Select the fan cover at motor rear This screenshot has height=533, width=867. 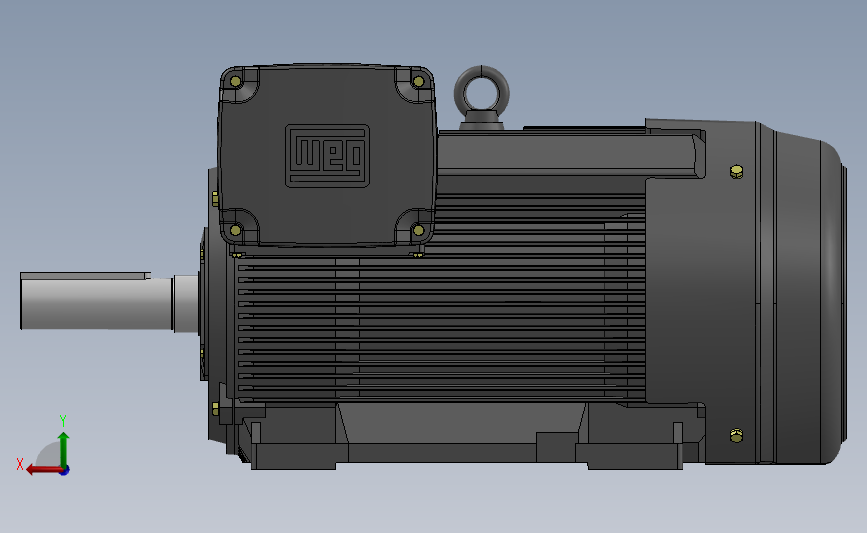click(x=746, y=291)
